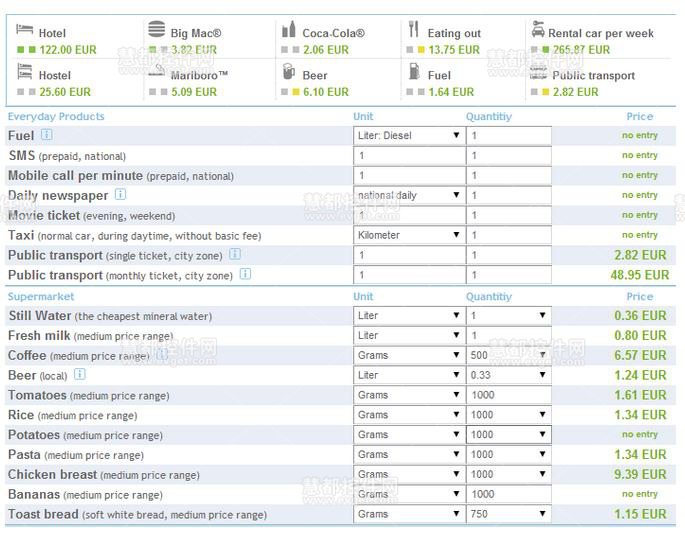Screen dimensions: 685x534
Task: Expand the Daily newspaper 'national daily' dropdown
Action: (408, 195)
